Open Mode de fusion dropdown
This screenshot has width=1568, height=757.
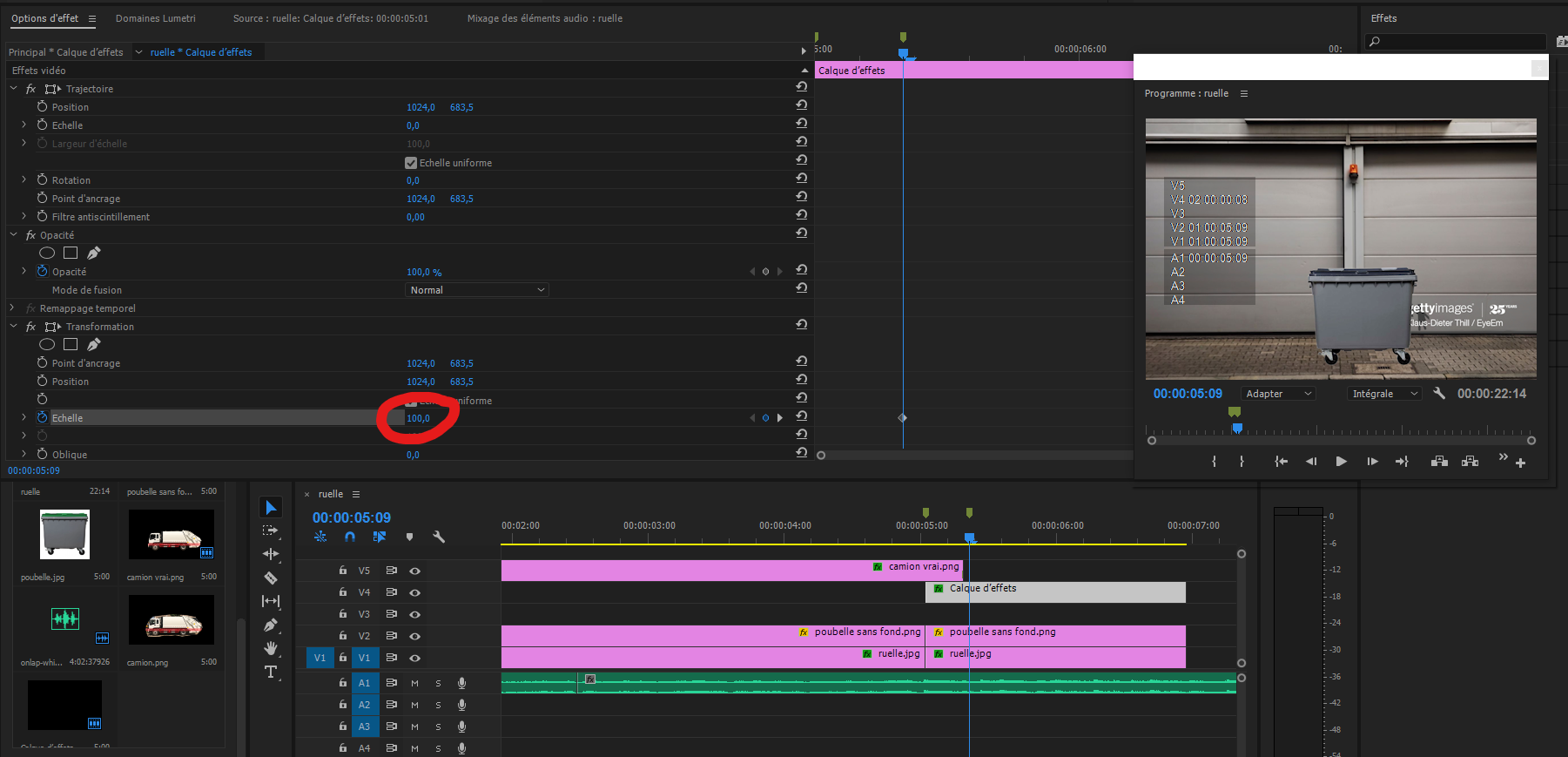(x=477, y=290)
